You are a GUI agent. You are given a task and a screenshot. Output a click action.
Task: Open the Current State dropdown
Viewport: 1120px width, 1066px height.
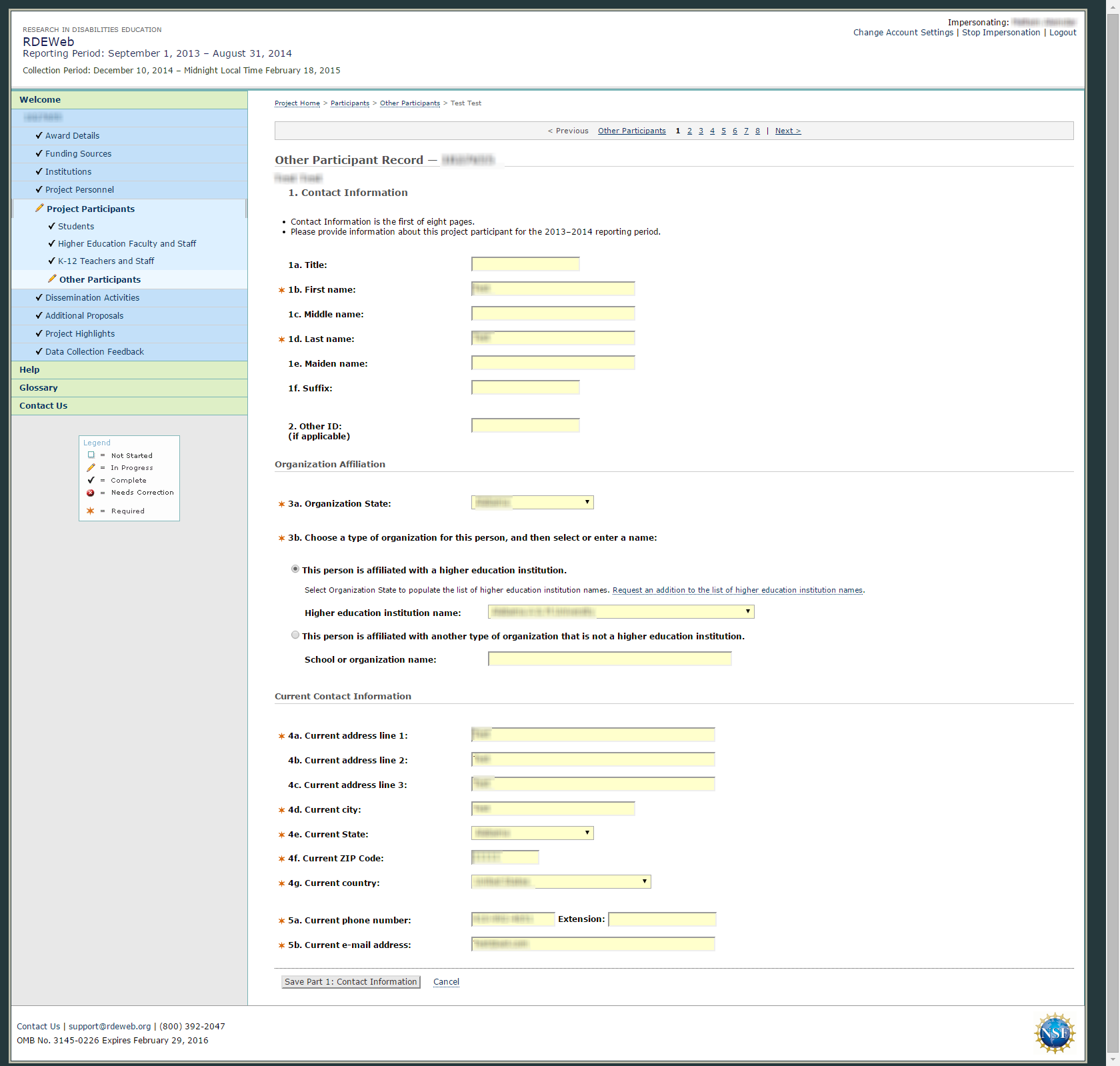click(x=532, y=833)
